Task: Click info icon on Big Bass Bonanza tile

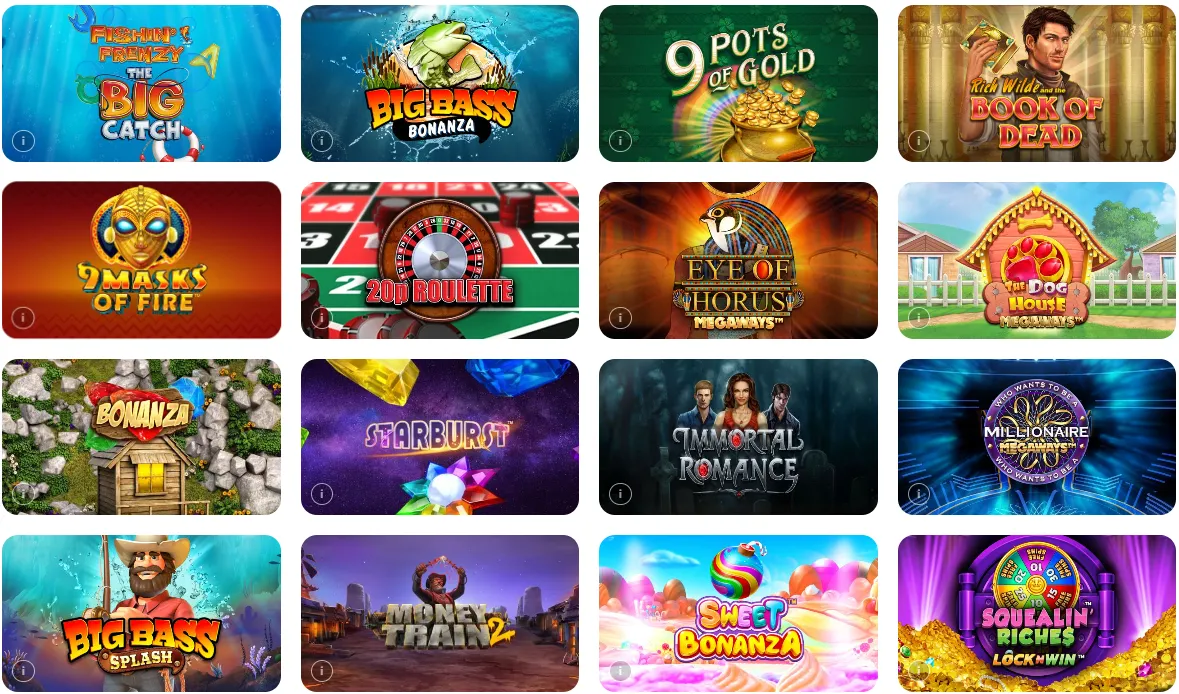Action: tap(322, 141)
